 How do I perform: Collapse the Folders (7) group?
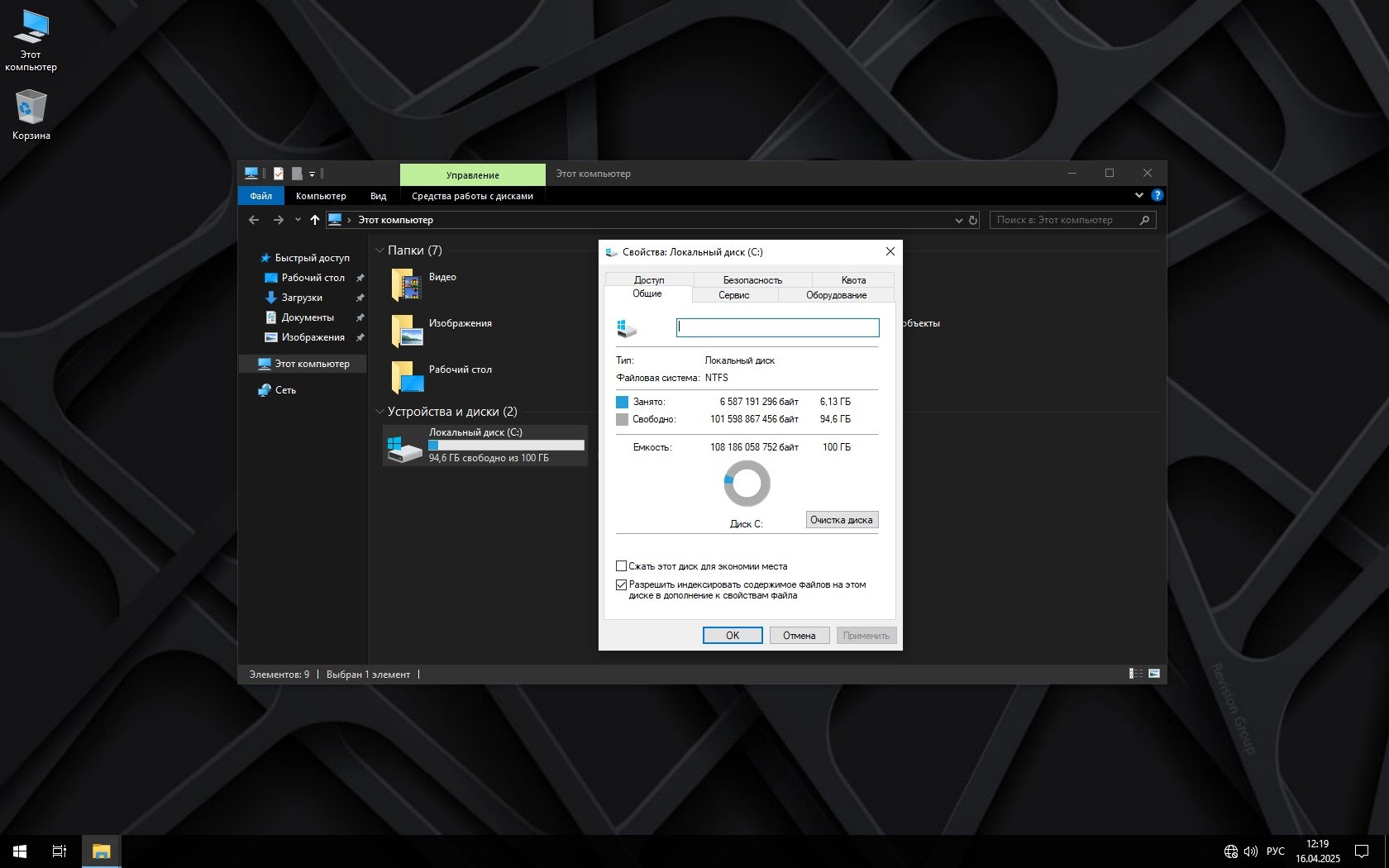[379, 250]
